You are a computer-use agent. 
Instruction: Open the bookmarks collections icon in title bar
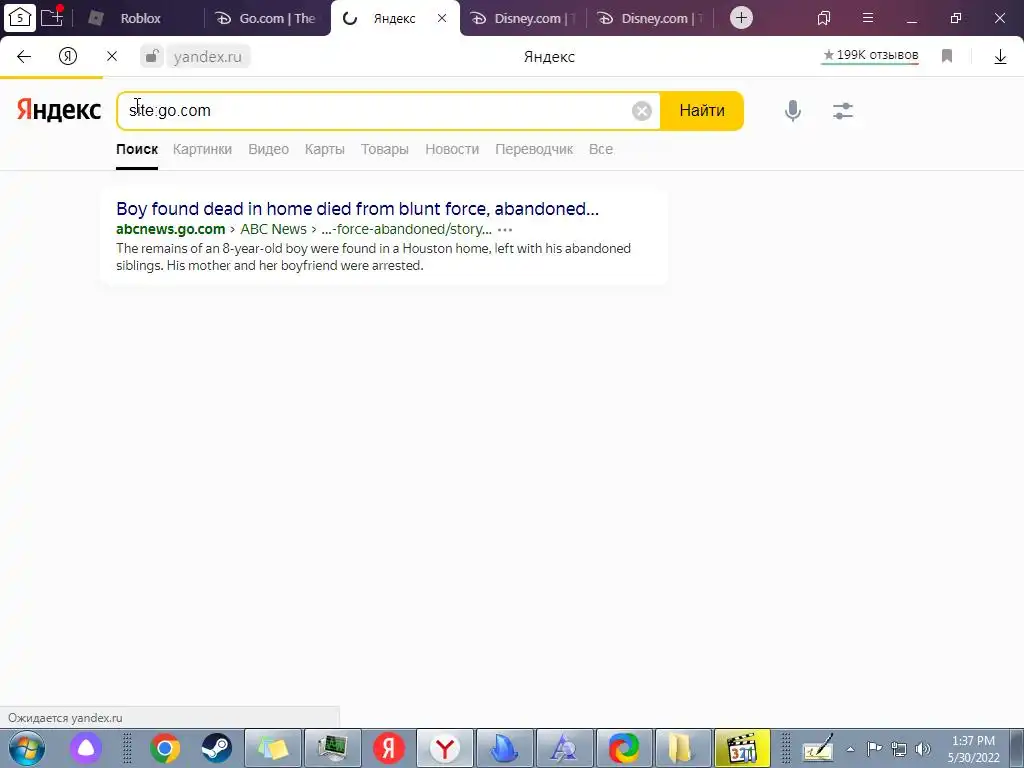824,18
